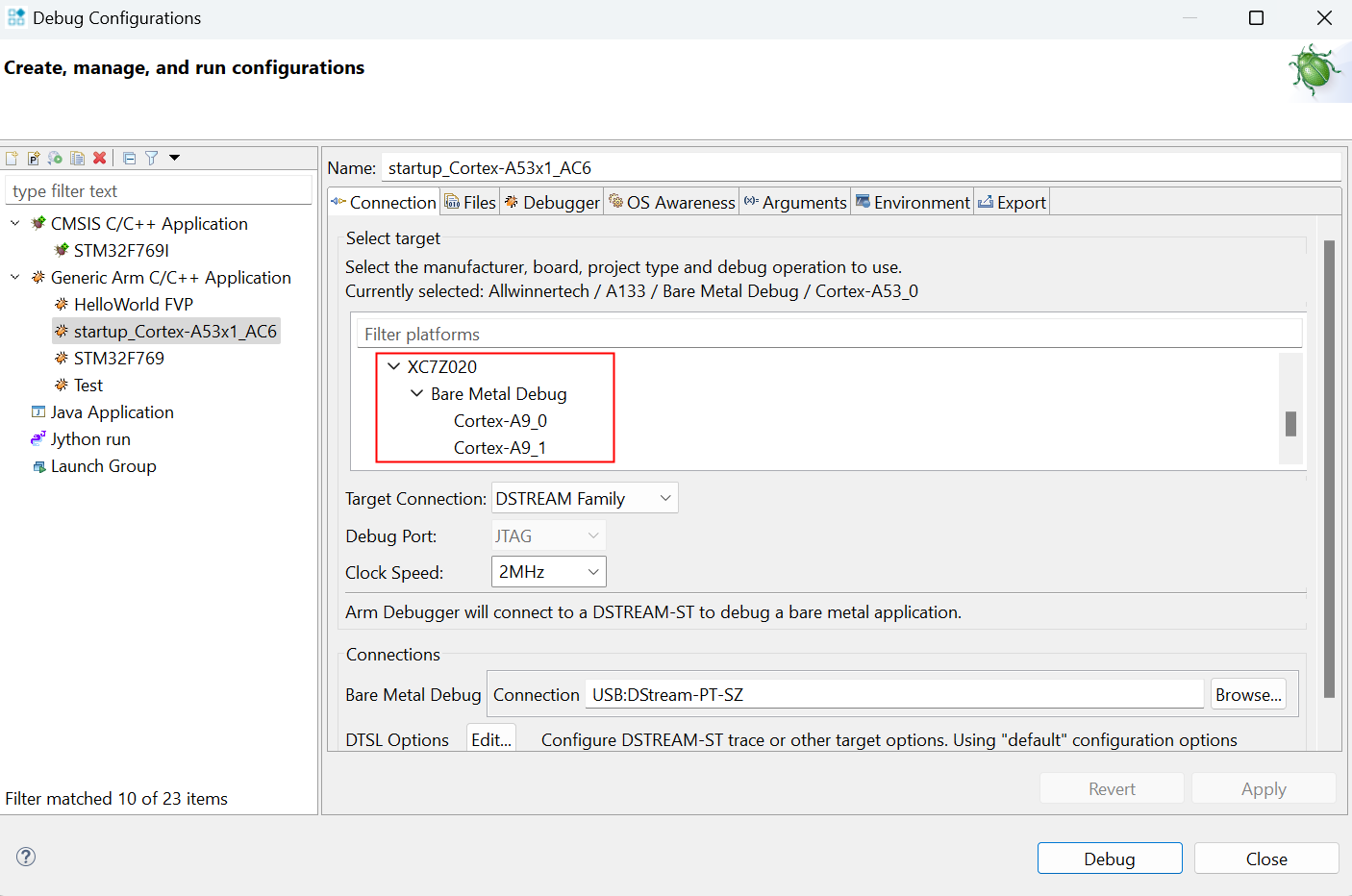
Task: Delete selected configuration with red X
Action: (x=100, y=158)
